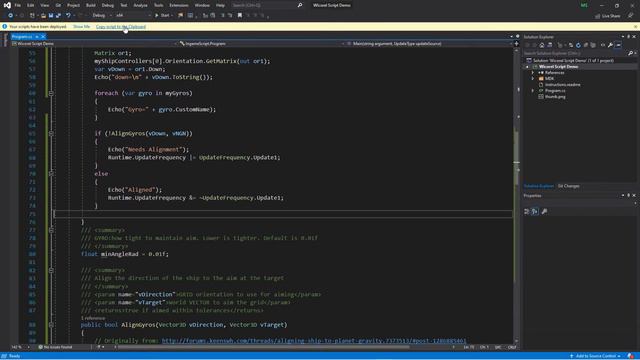Select the Solution 'Wicorel Script Demo' root node
Viewport: 640px width, 360px height.
pos(573,60)
